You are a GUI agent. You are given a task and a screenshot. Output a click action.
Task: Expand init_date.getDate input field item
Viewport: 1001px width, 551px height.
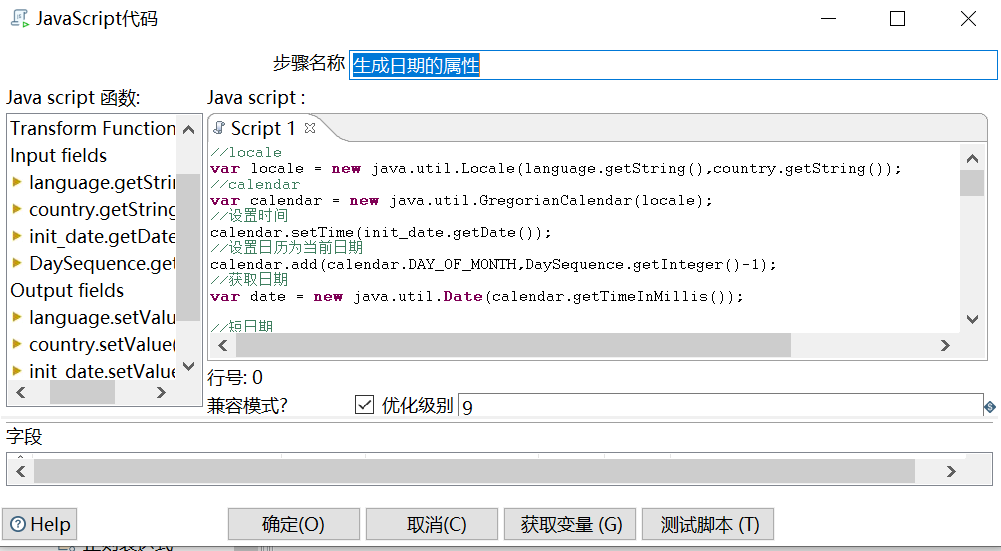(x=17, y=236)
